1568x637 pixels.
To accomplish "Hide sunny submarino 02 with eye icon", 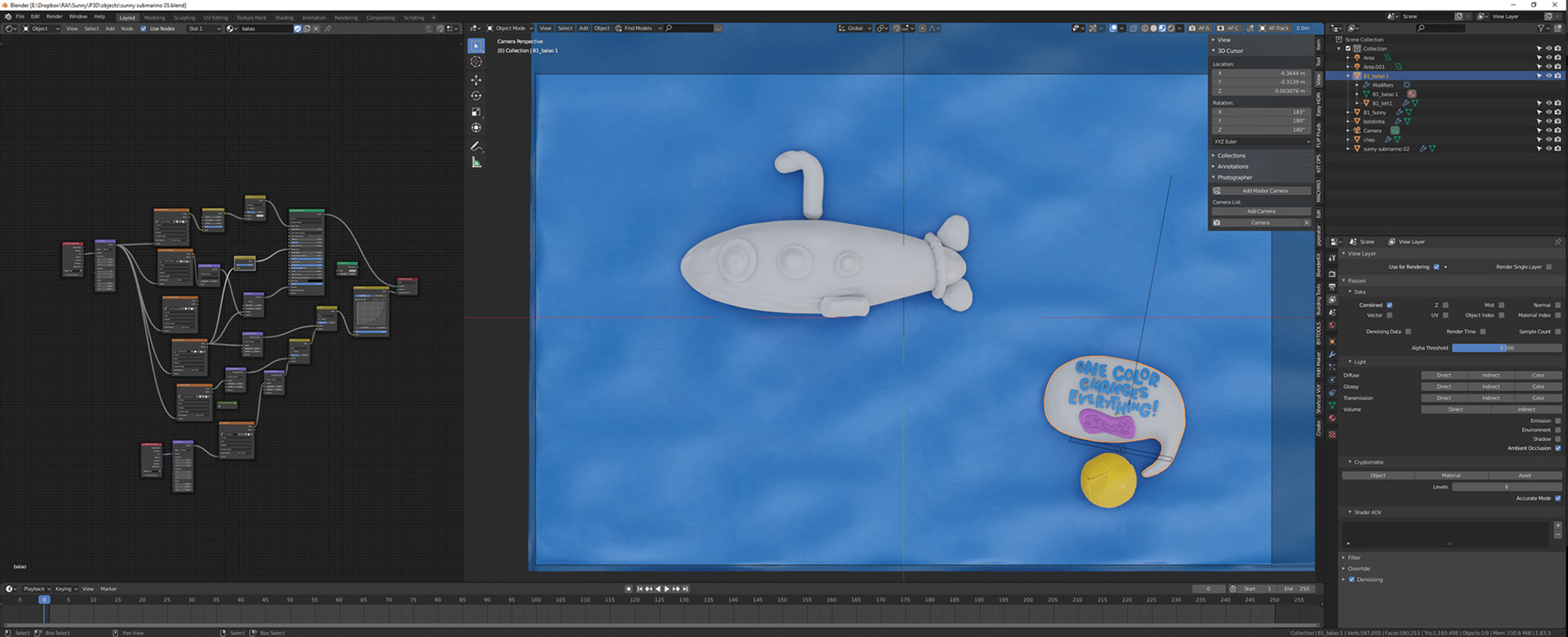I will point(1548,149).
